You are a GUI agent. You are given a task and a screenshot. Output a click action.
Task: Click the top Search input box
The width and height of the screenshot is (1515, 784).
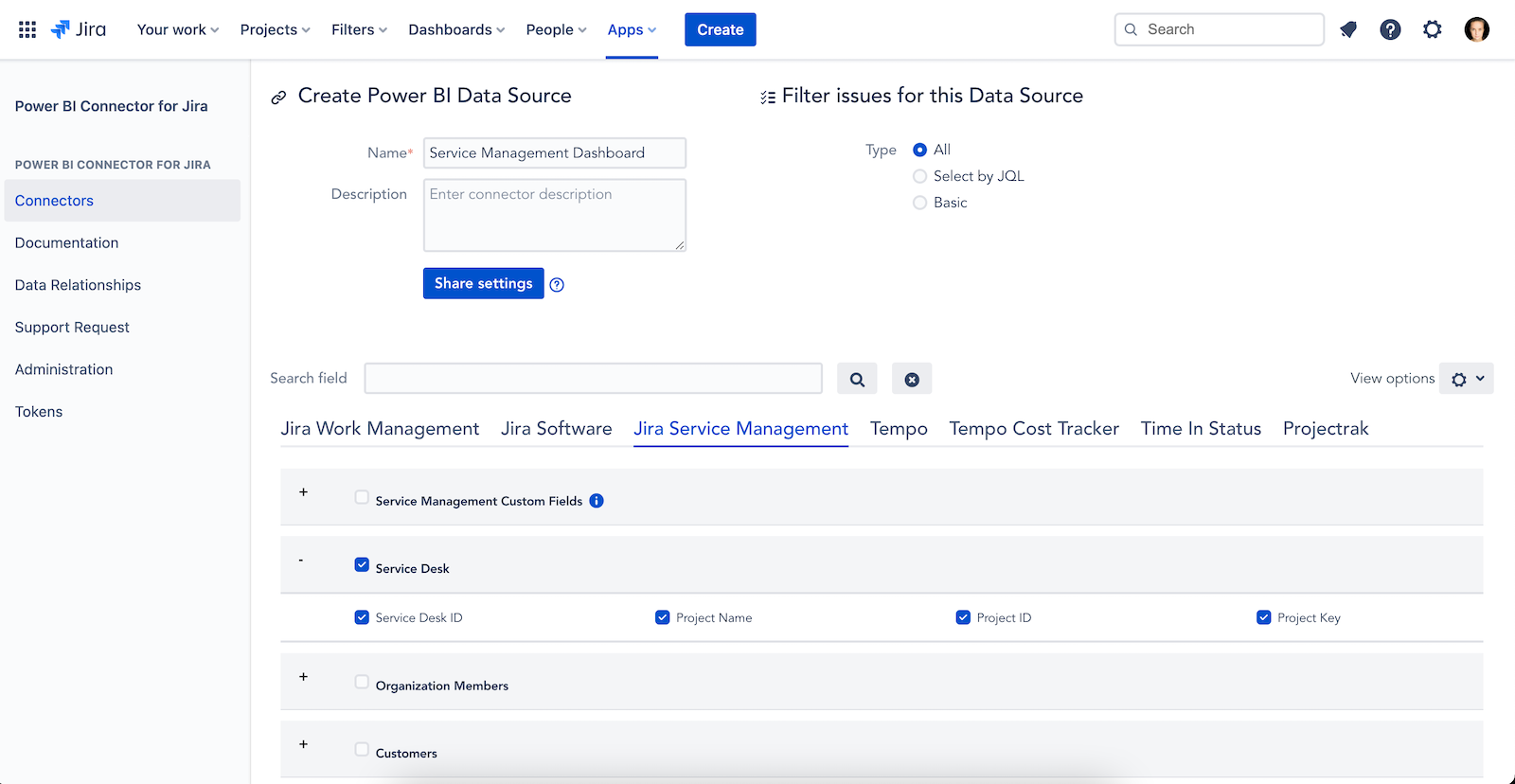point(1220,29)
